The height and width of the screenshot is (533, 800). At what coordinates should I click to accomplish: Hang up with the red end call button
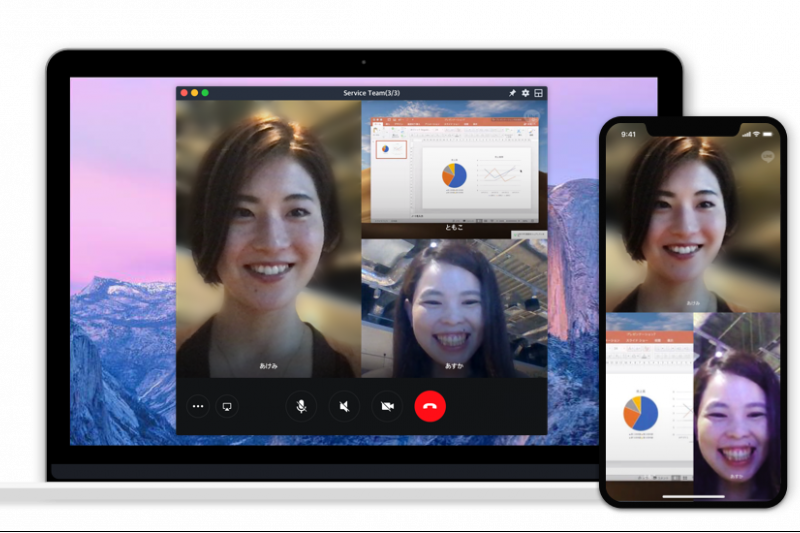click(430, 406)
